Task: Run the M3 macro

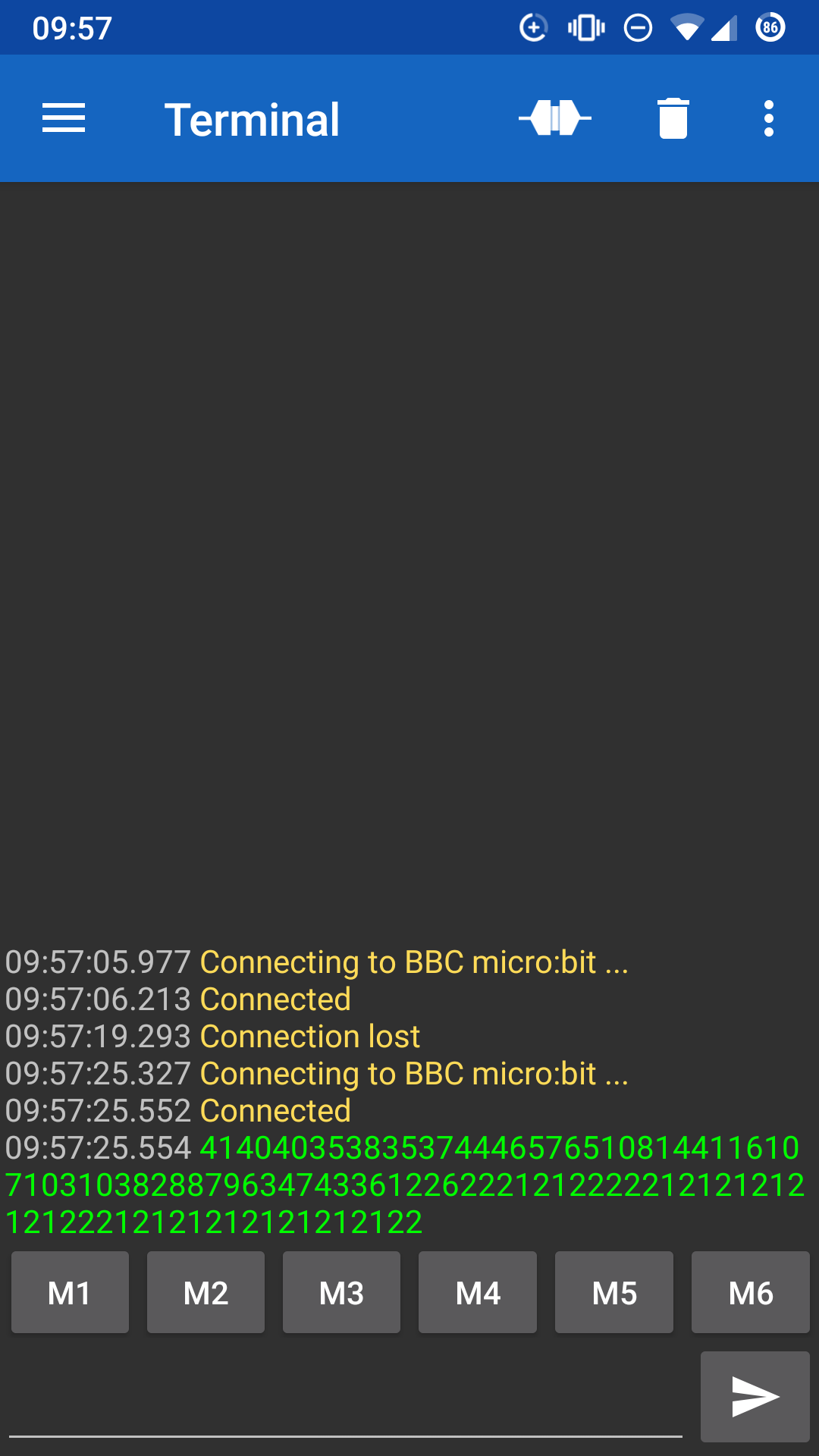Action: point(341,1292)
